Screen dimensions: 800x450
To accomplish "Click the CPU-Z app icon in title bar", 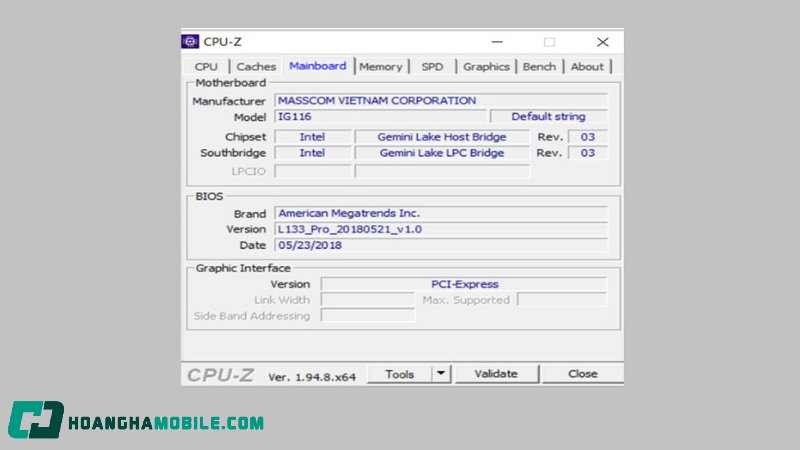I will tap(190, 42).
